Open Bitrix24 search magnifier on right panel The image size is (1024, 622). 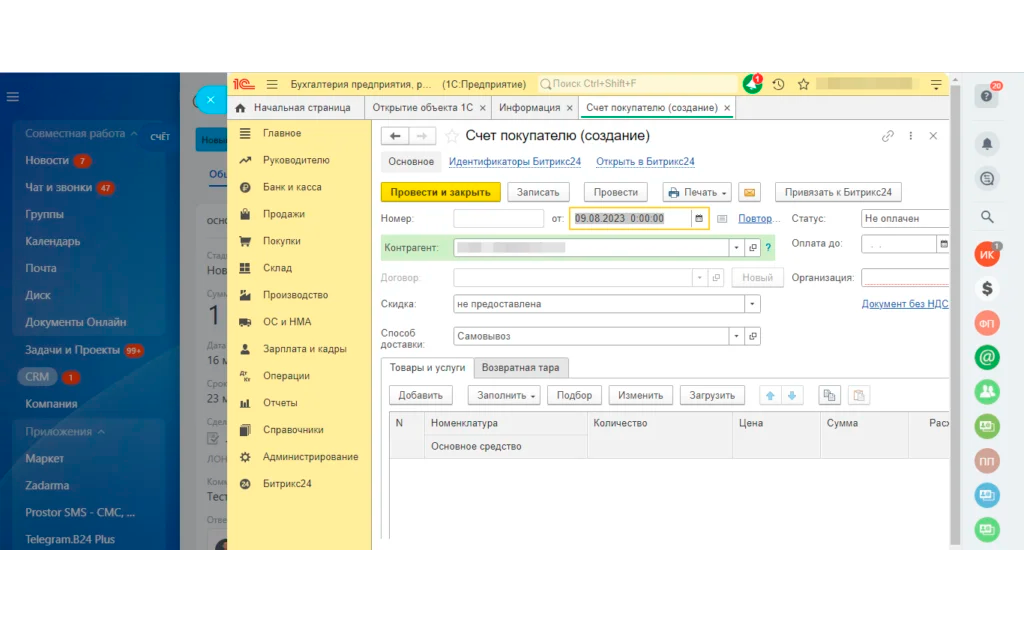pos(987,217)
